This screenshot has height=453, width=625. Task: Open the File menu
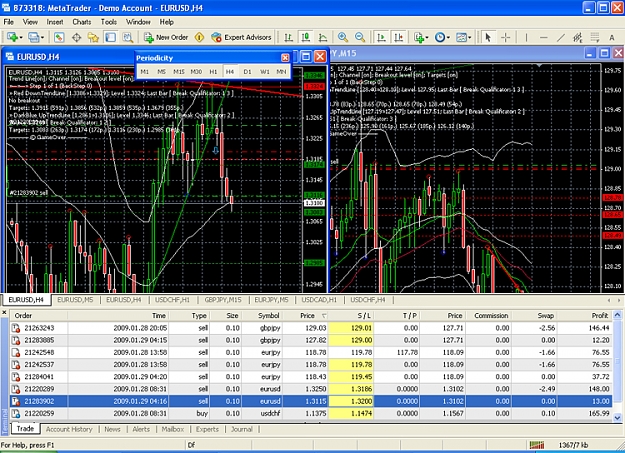pyautogui.click(x=8, y=22)
